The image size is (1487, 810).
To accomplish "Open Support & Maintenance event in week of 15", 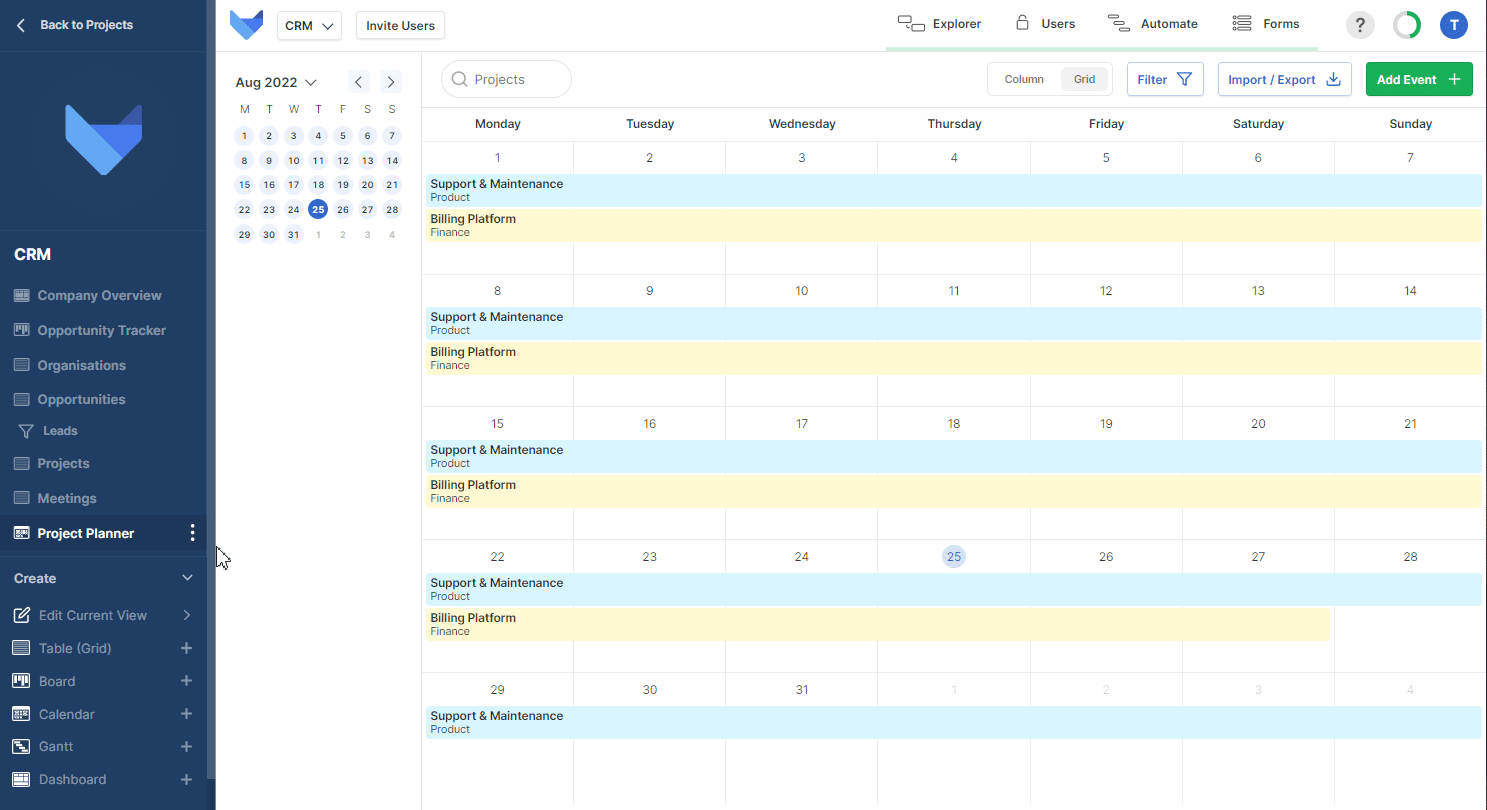I will coord(954,456).
